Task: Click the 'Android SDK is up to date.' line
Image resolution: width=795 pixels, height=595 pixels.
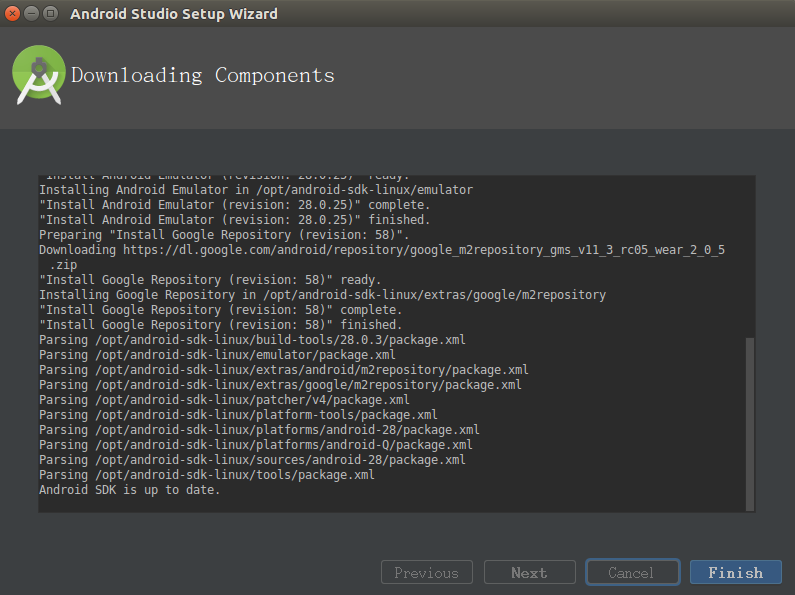Action: [130, 490]
